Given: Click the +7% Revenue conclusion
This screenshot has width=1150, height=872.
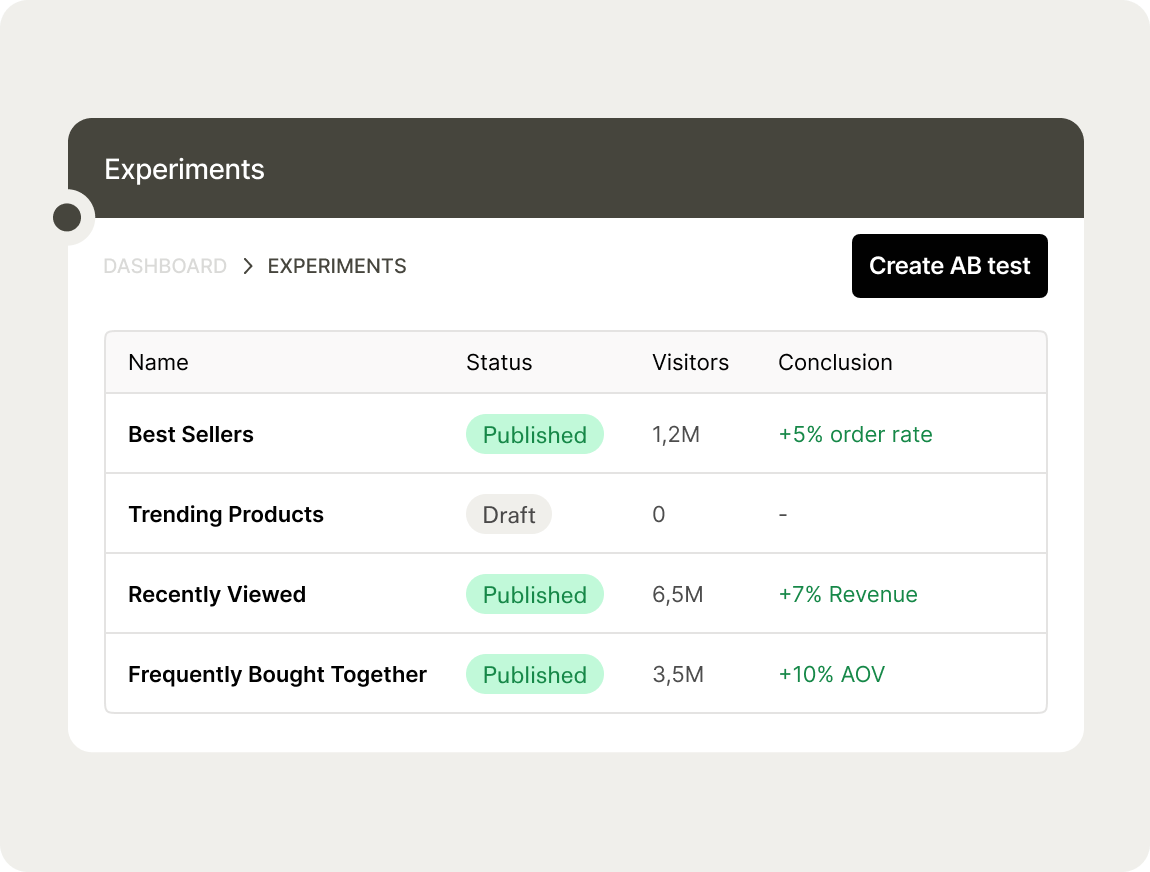Looking at the screenshot, I should [x=847, y=595].
